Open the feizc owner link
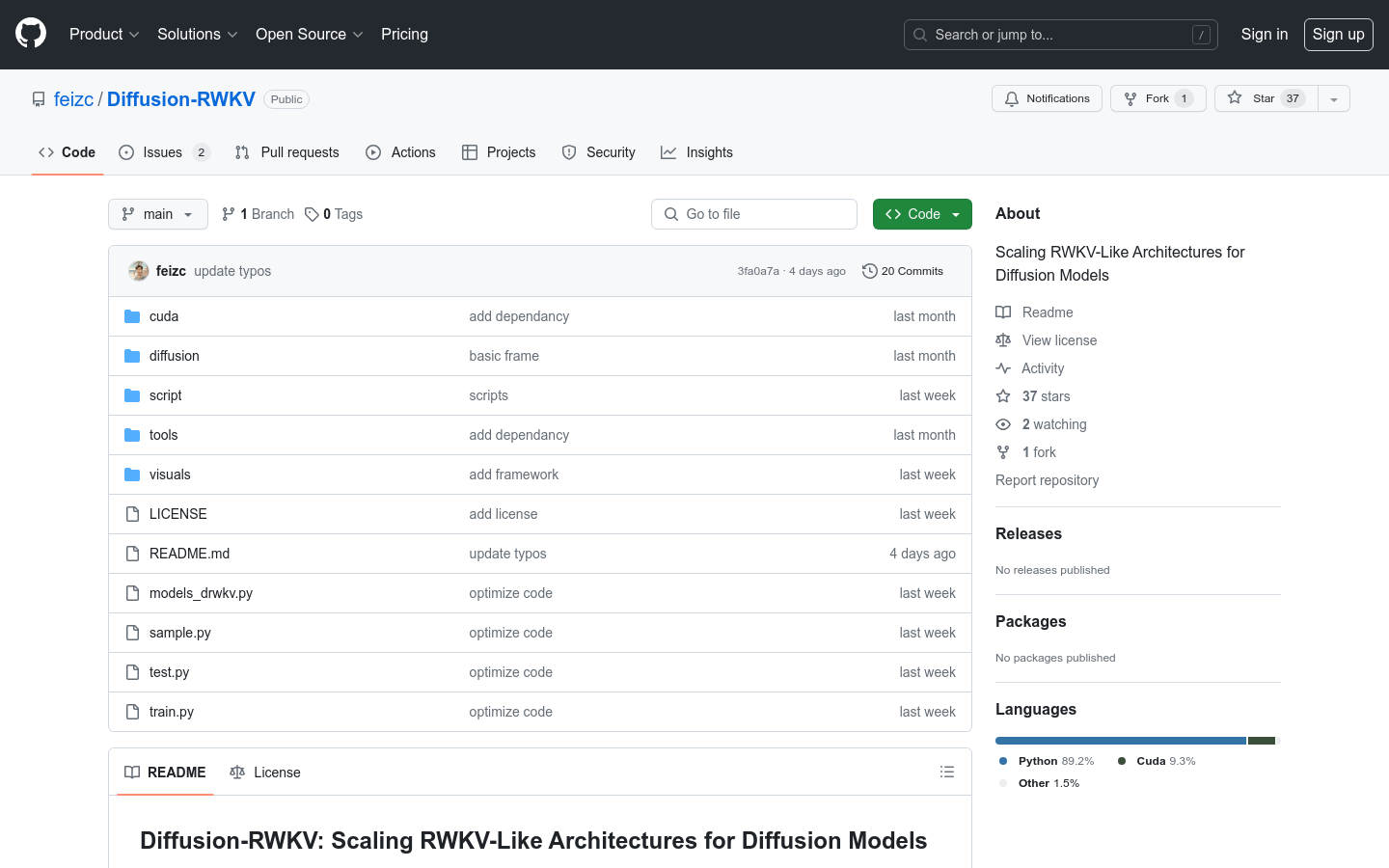The height and width of the screenshot is (868, 1389). tap(73, 99)
